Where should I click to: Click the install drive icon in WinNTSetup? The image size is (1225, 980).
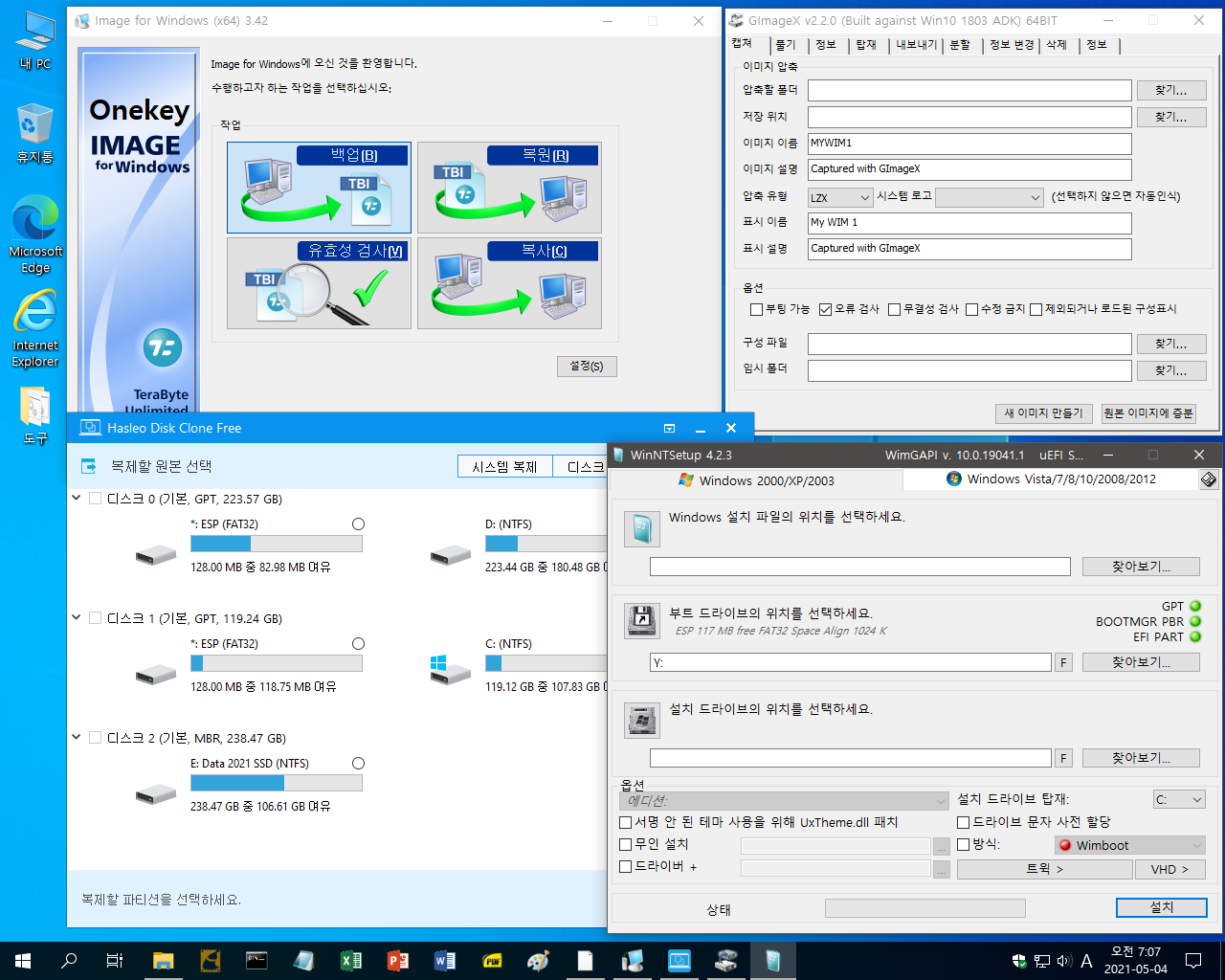click(641, 720)
